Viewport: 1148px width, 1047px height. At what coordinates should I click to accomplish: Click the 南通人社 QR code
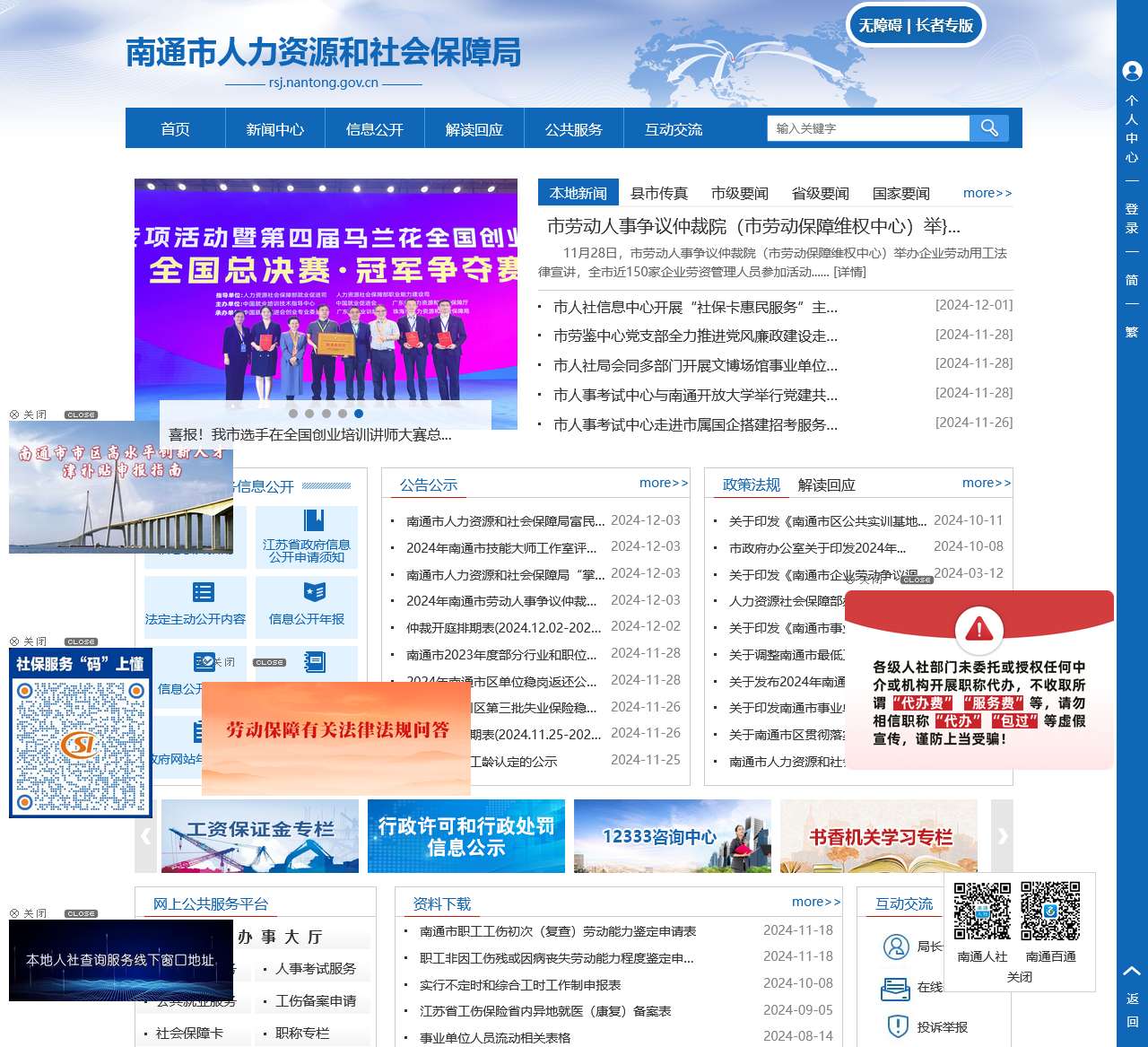coord(982,912)
